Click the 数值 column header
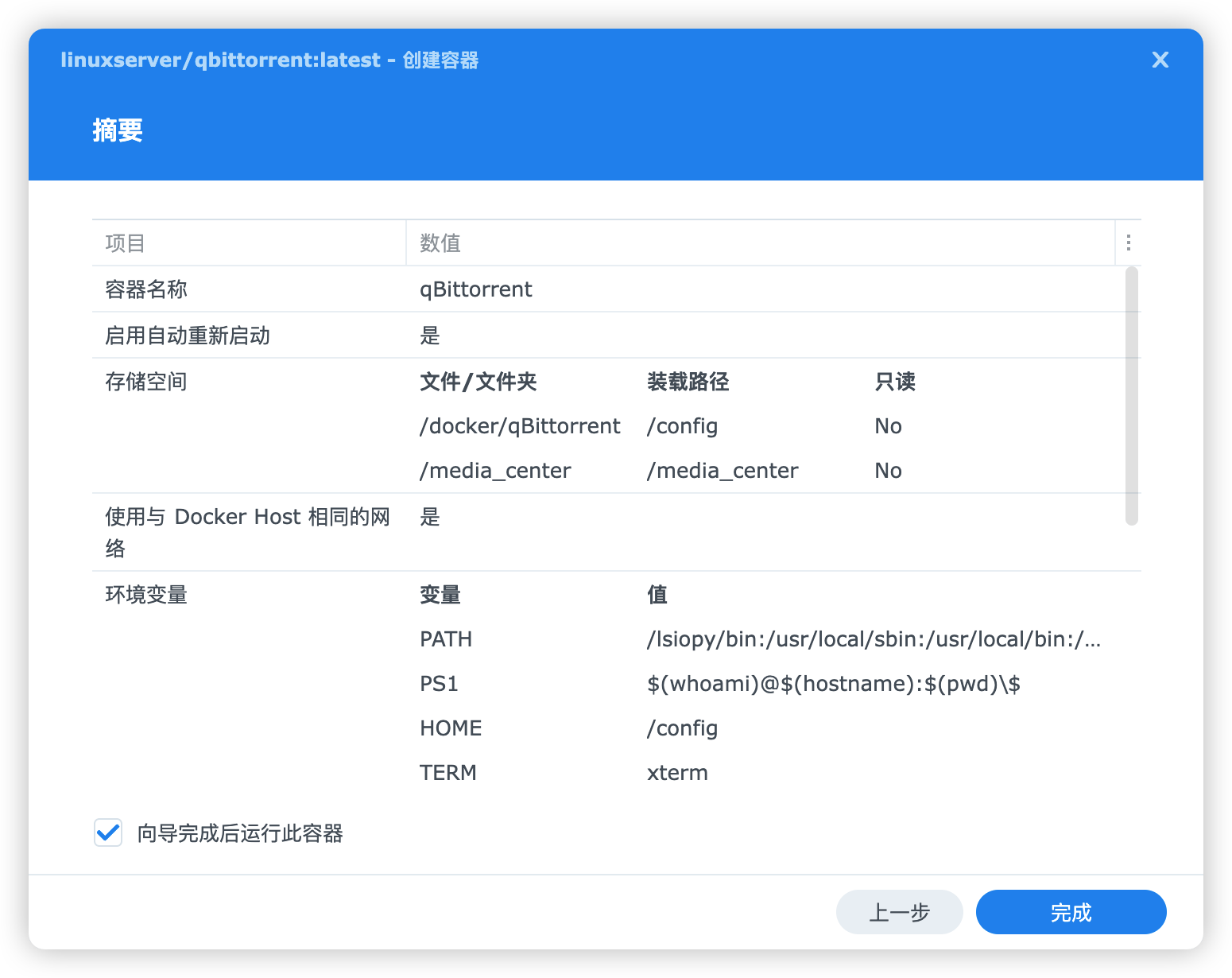The height and width of the screenshot is (978, 1232). [440, 243]
